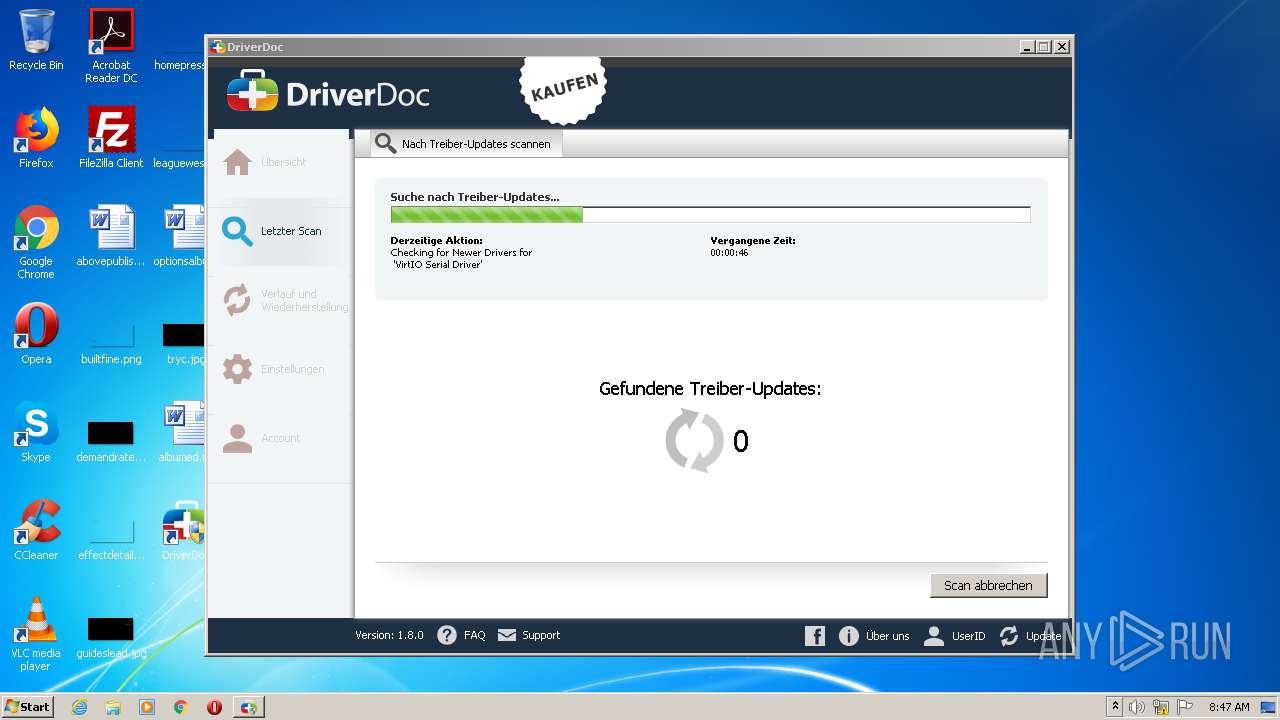Screen dimensions: 1280x720
Task: Show hidden tray icons arrow
Action: 1116,707
